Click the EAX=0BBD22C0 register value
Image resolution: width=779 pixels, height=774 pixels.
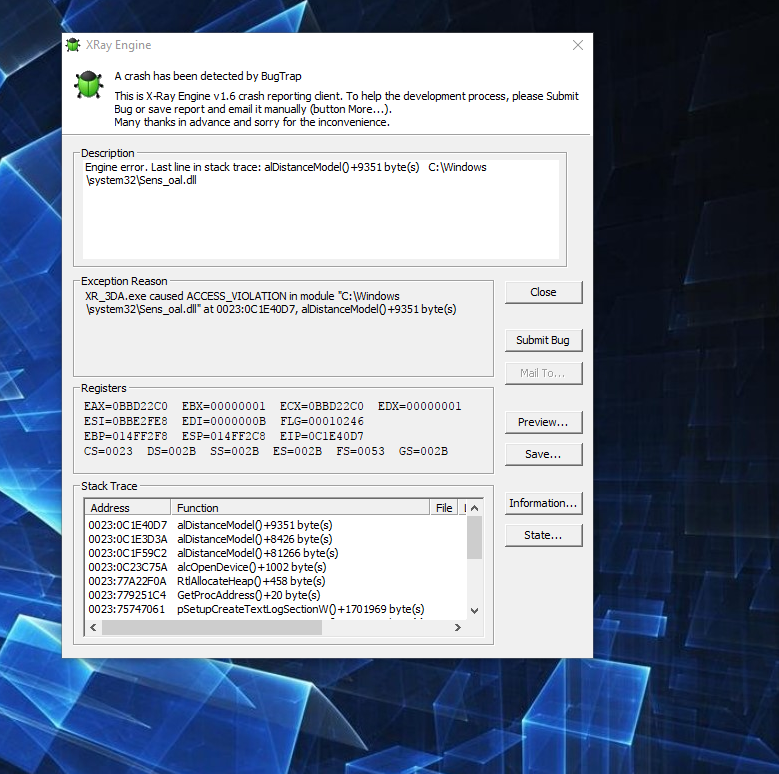point(126,406)
